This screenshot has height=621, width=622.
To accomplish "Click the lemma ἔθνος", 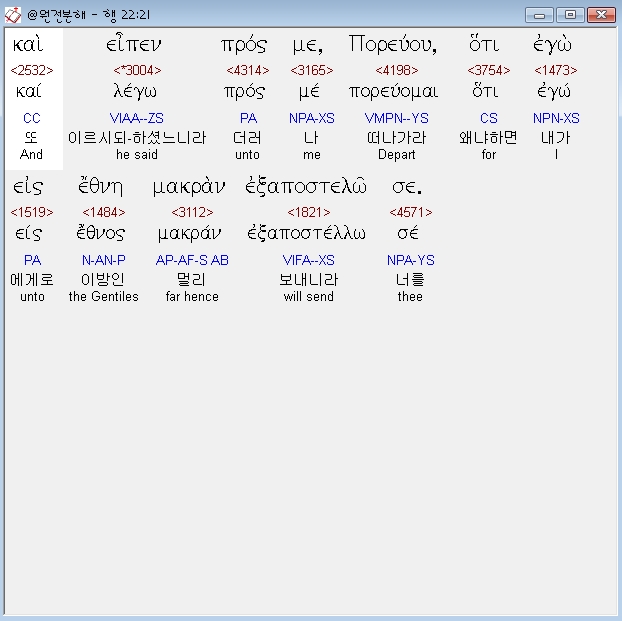I will tap(101, 233).
